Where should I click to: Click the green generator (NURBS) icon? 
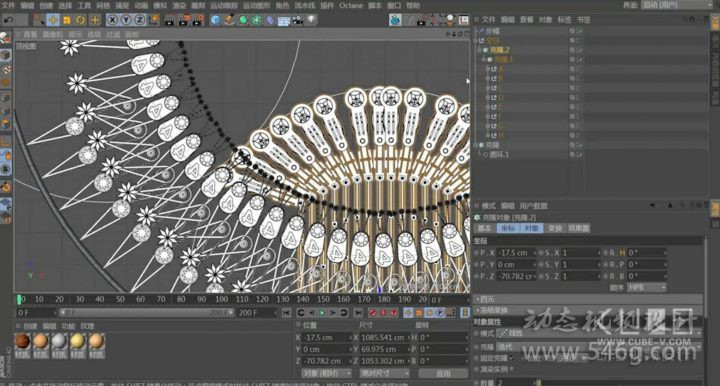coord(243,20)
